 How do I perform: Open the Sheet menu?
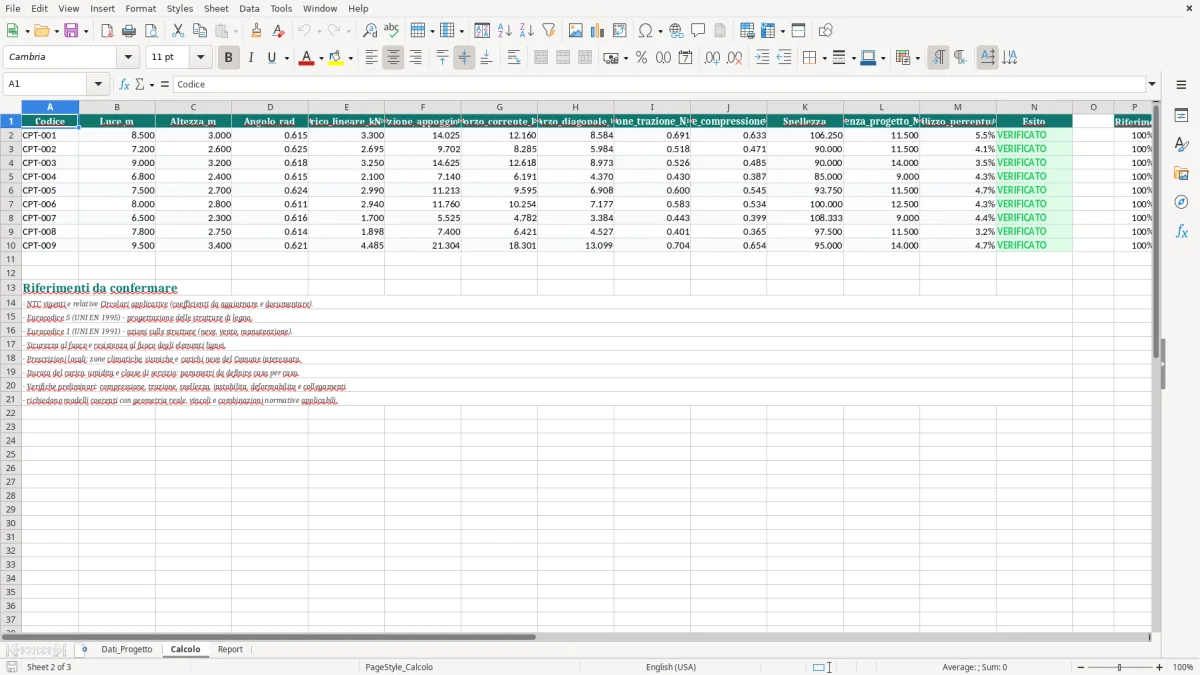tap(216, 8)
